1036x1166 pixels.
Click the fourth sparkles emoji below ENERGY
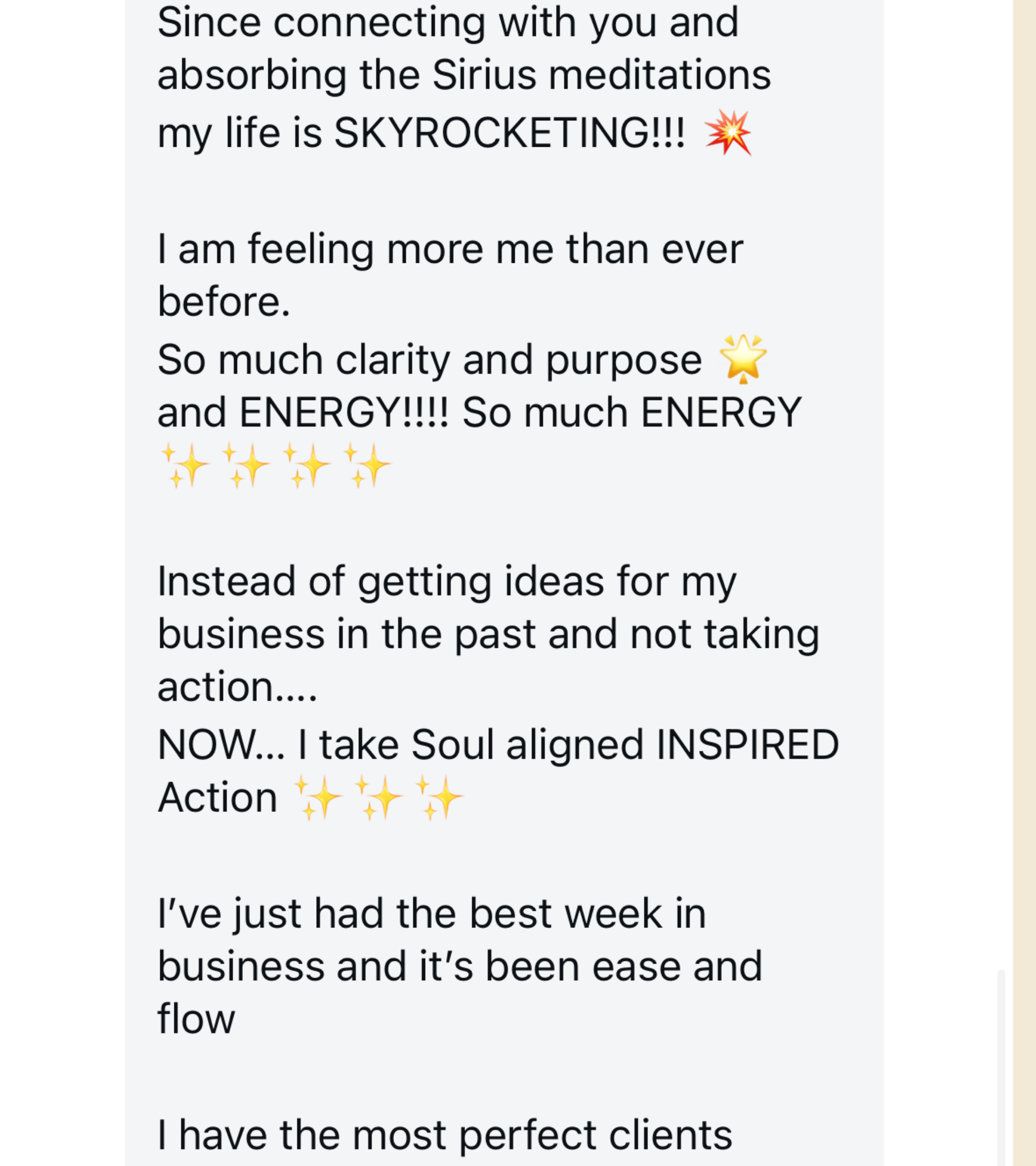pyautogui.click(x=367, y=465)
